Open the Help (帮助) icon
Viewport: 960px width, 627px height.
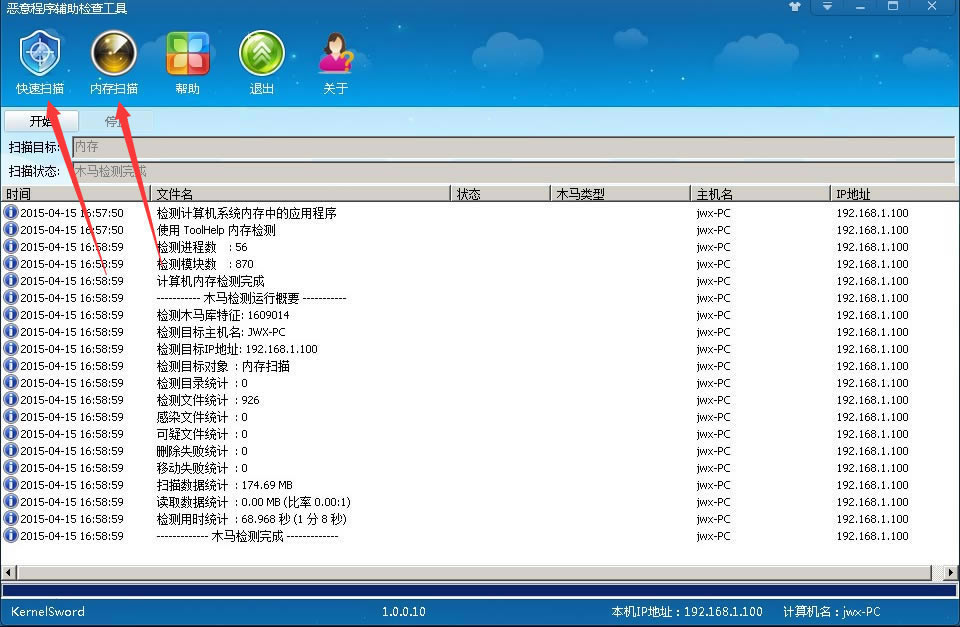coord(187,62)
